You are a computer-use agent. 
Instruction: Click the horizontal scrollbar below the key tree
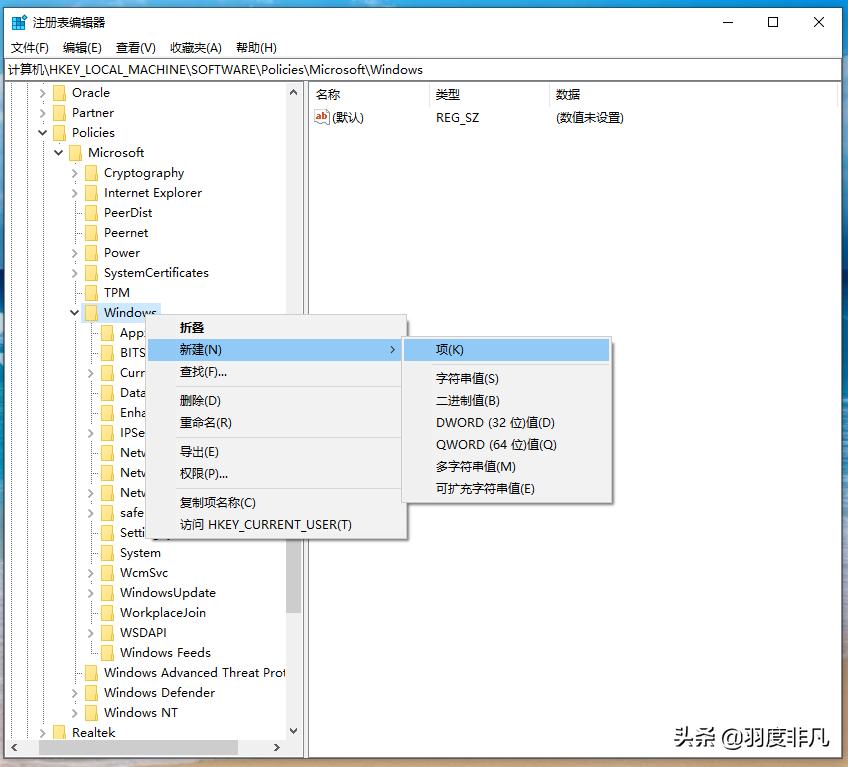(x=140, y=747)
